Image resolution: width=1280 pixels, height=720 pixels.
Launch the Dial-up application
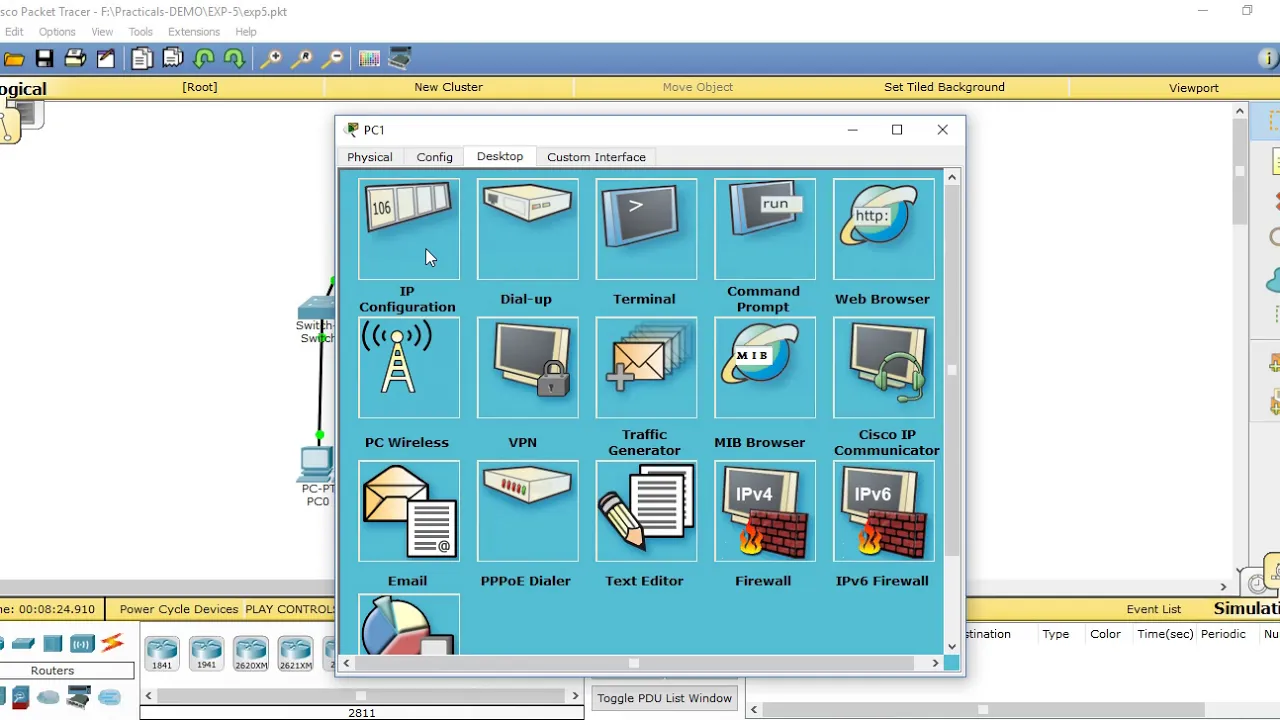pos(528,229)
